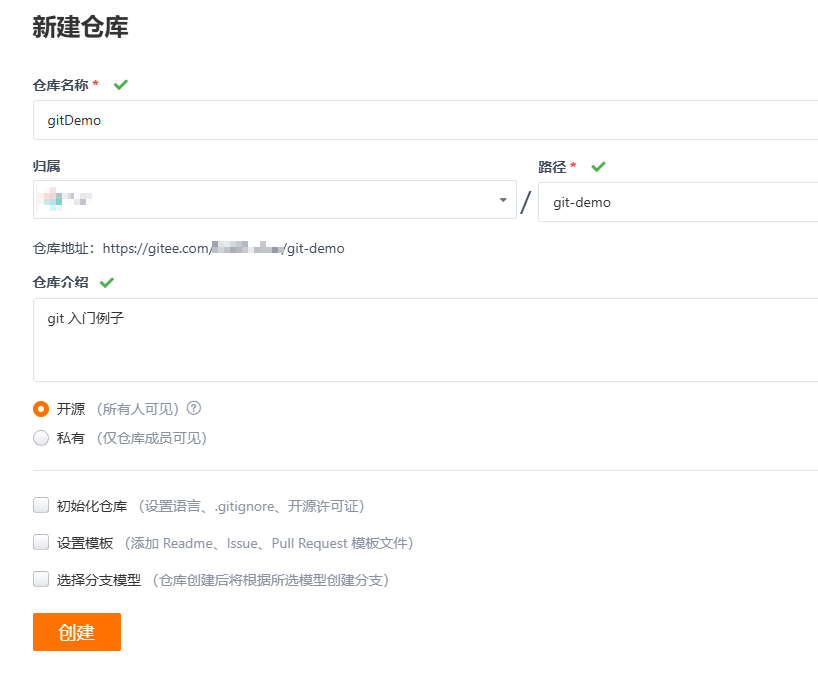Check the 初始化仓库 checkbox
The width and height of the screenshot is (818, 675).
(x=41, y=505)
